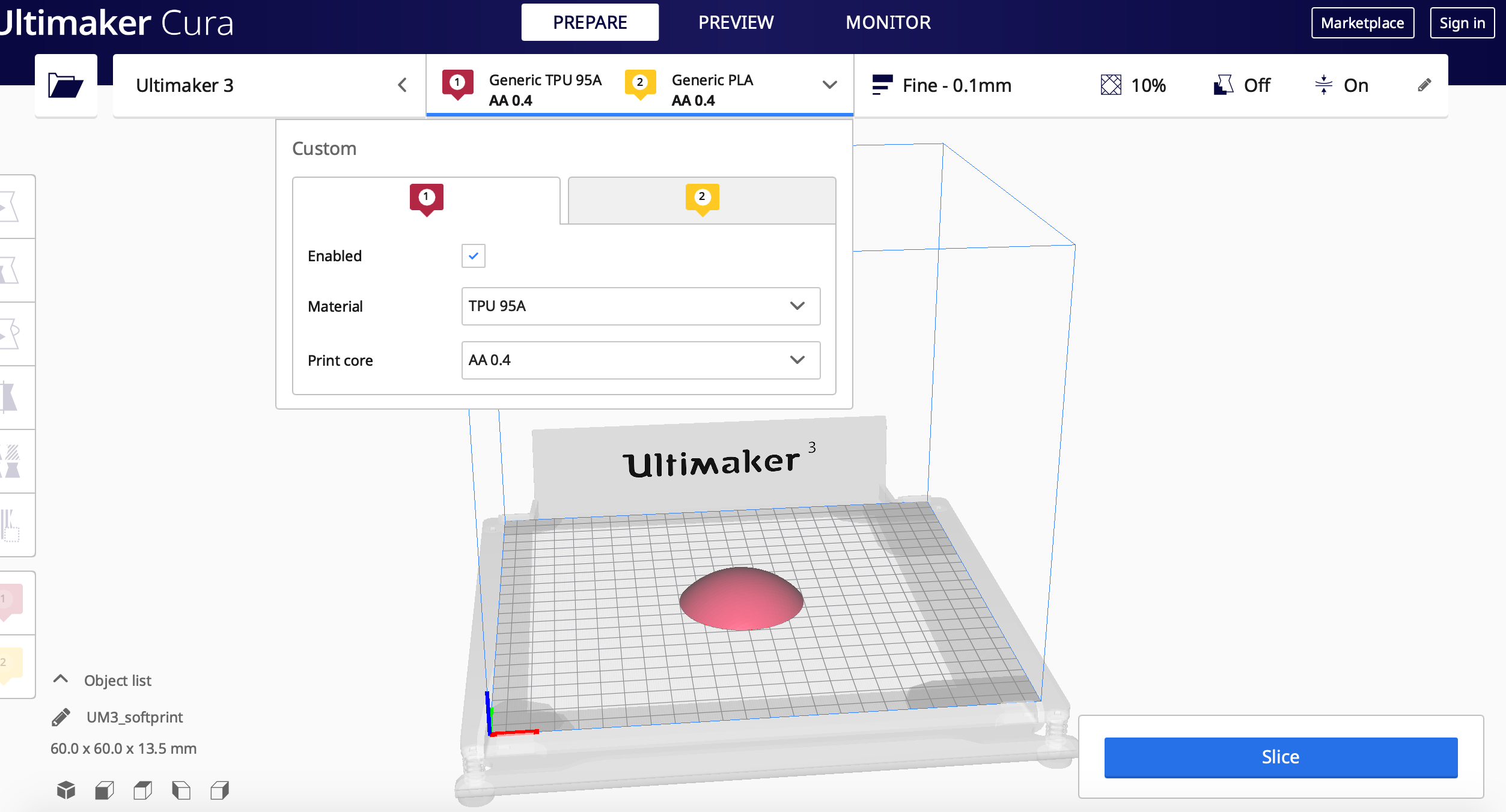Open file via folder icon
The image size is (1506, 812).
(x=66, y=85)
